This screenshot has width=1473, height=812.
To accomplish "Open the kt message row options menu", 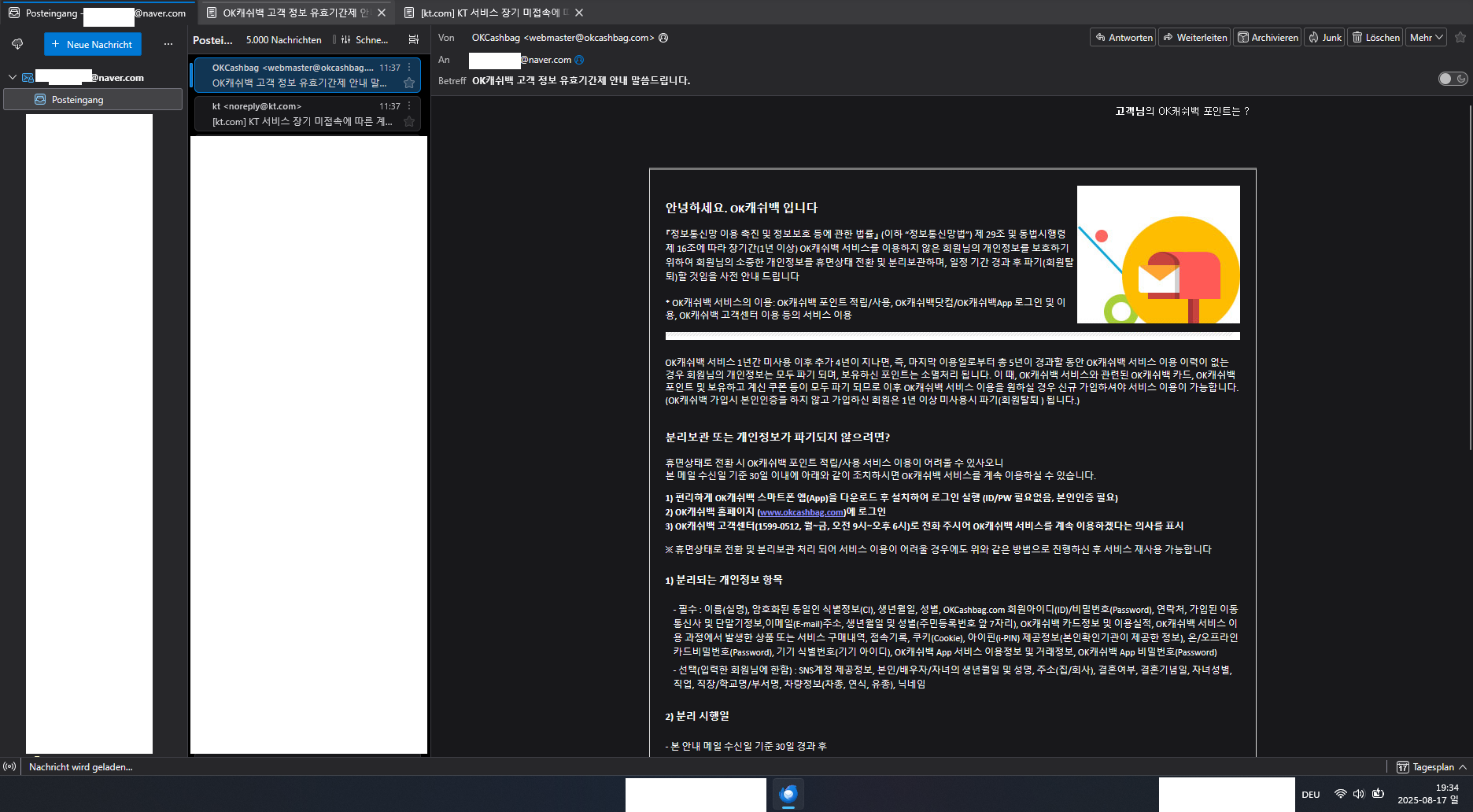I will (x=409, y=105).
